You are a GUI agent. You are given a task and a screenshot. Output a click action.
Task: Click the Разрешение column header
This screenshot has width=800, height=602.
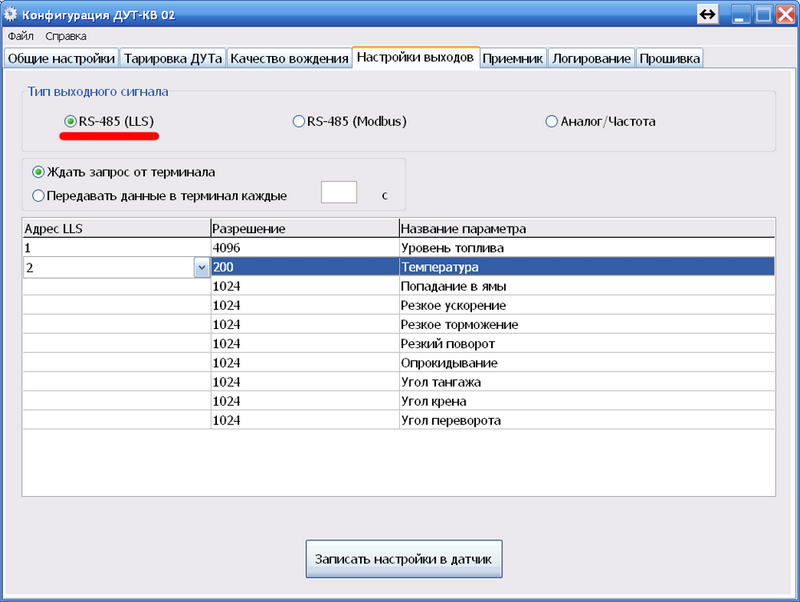(x=305, y=228)
